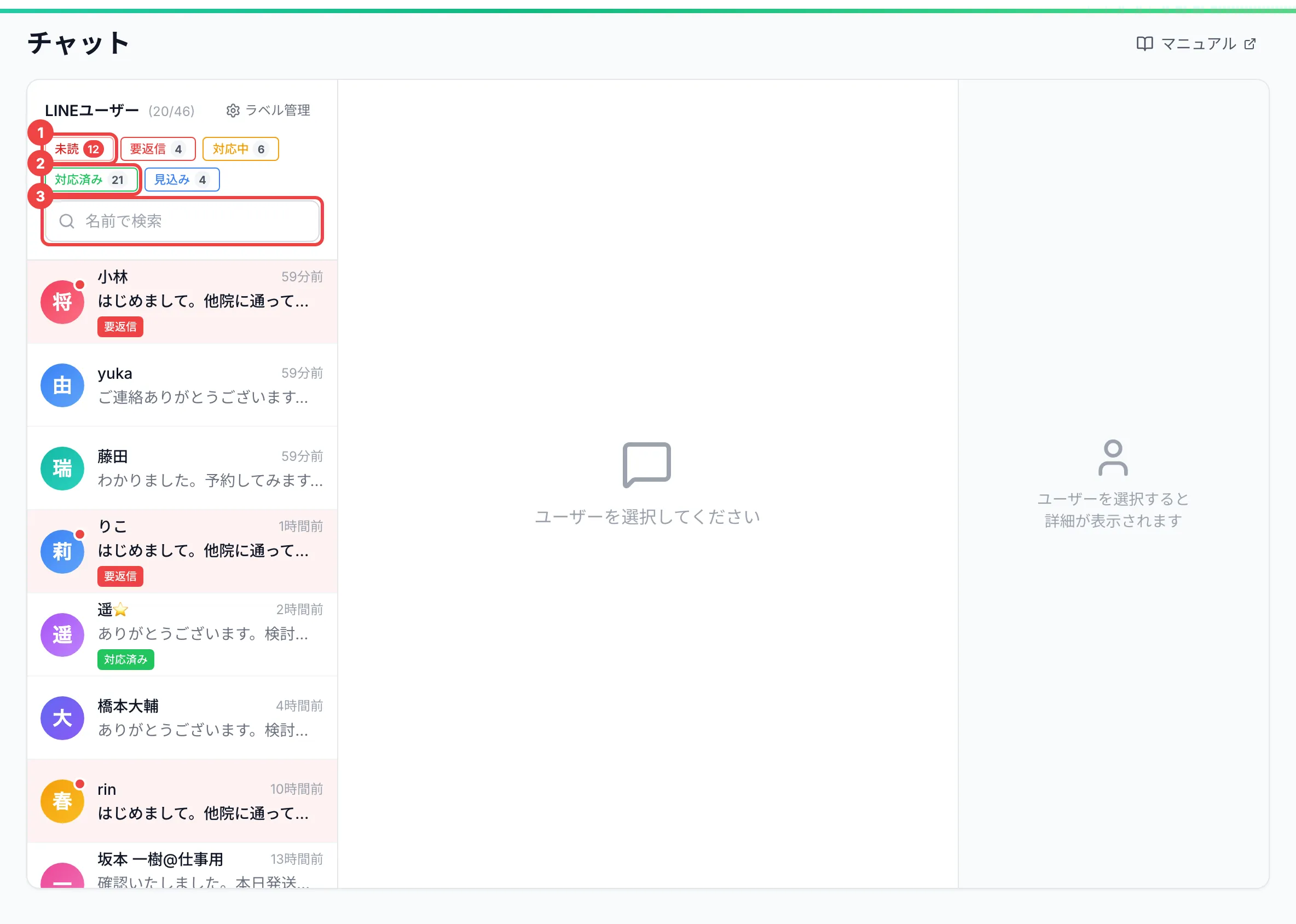Toggle the 対応済み filter chip
This screenshot has width=1296, height=924.
(x=91, y=180)
